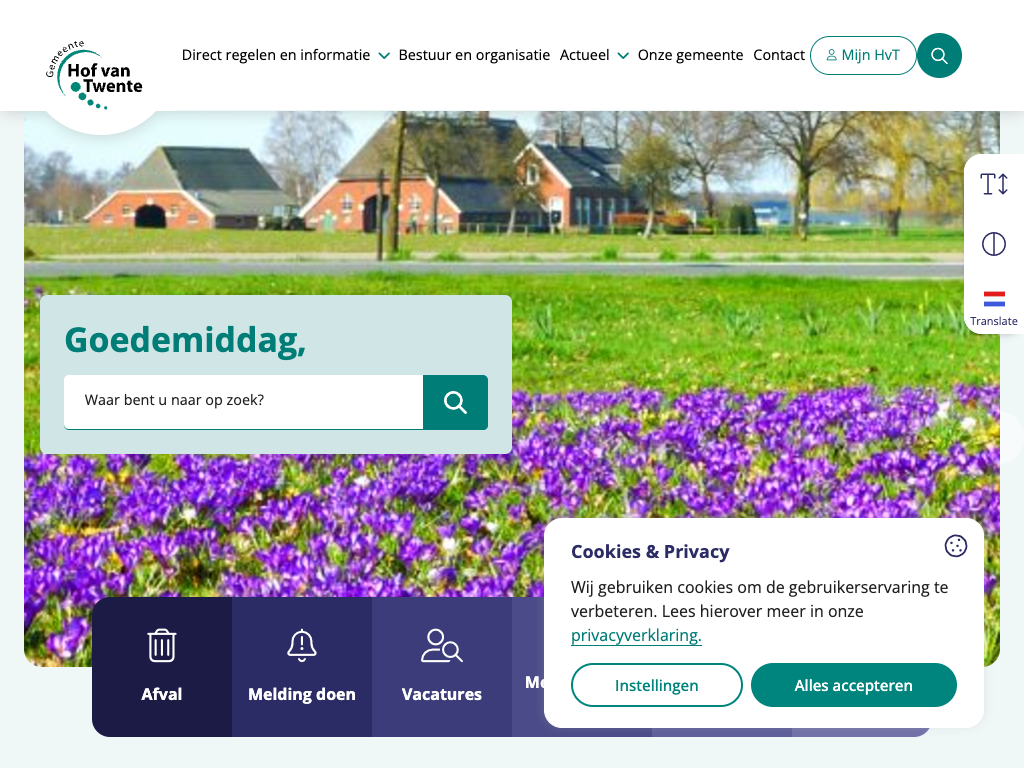Follow the privacyverklaring link
Screen dimensions: 1024x768
(636, 636)
